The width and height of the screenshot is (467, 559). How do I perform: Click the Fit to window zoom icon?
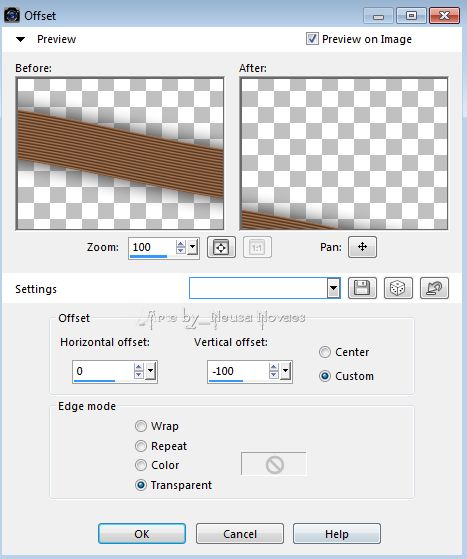[x=221, y=247]
